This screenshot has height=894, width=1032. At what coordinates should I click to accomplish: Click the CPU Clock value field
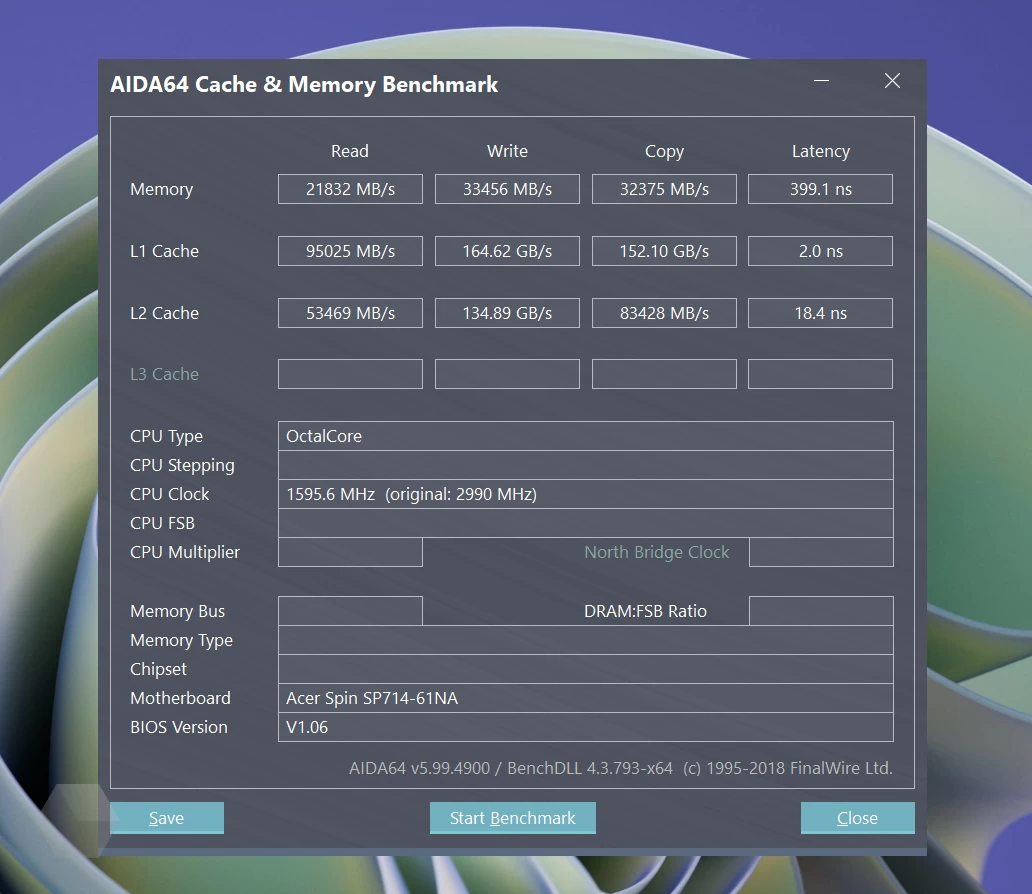coord(585,494)
